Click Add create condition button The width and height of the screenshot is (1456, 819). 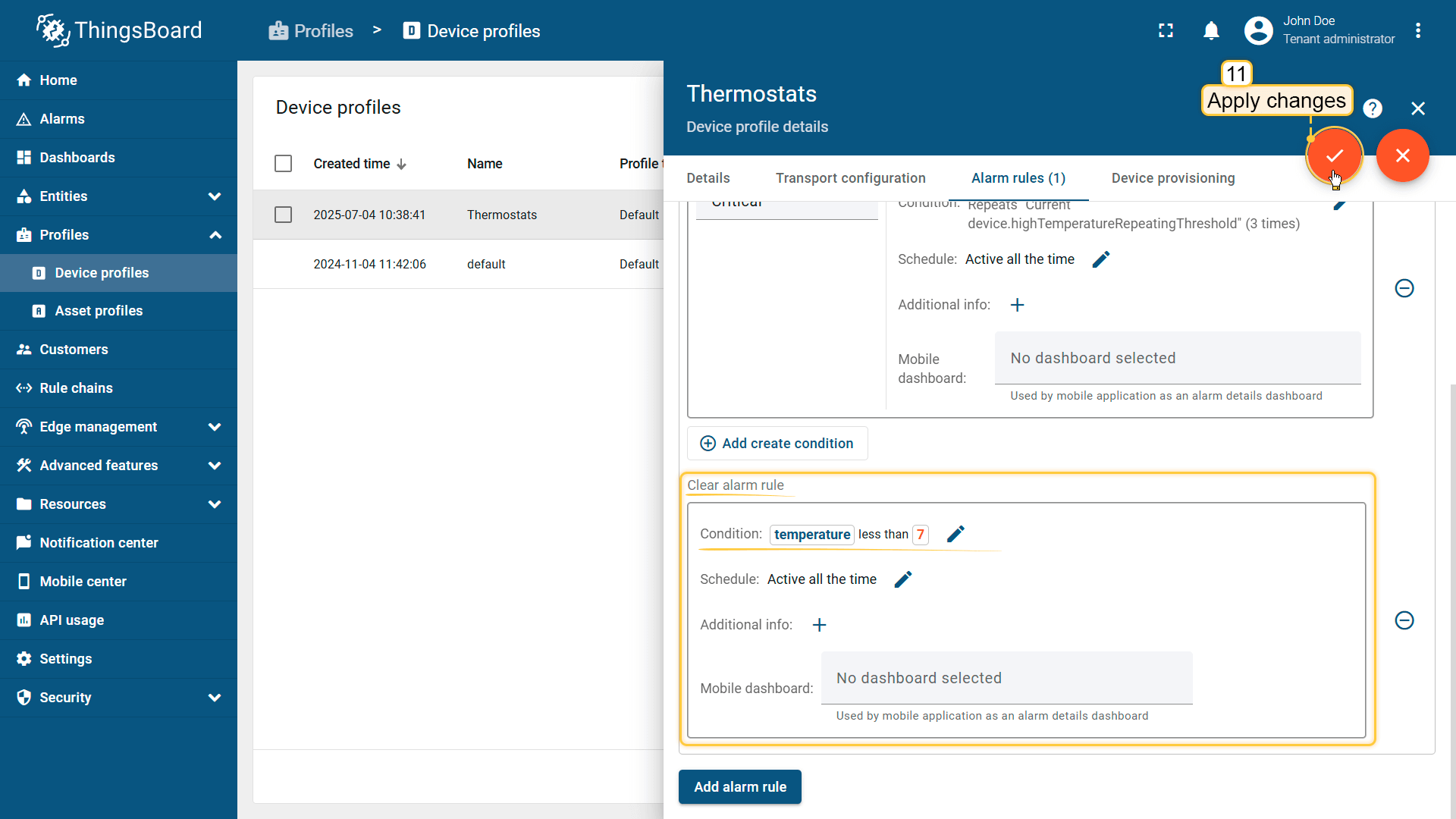click(x=777, y=444)
